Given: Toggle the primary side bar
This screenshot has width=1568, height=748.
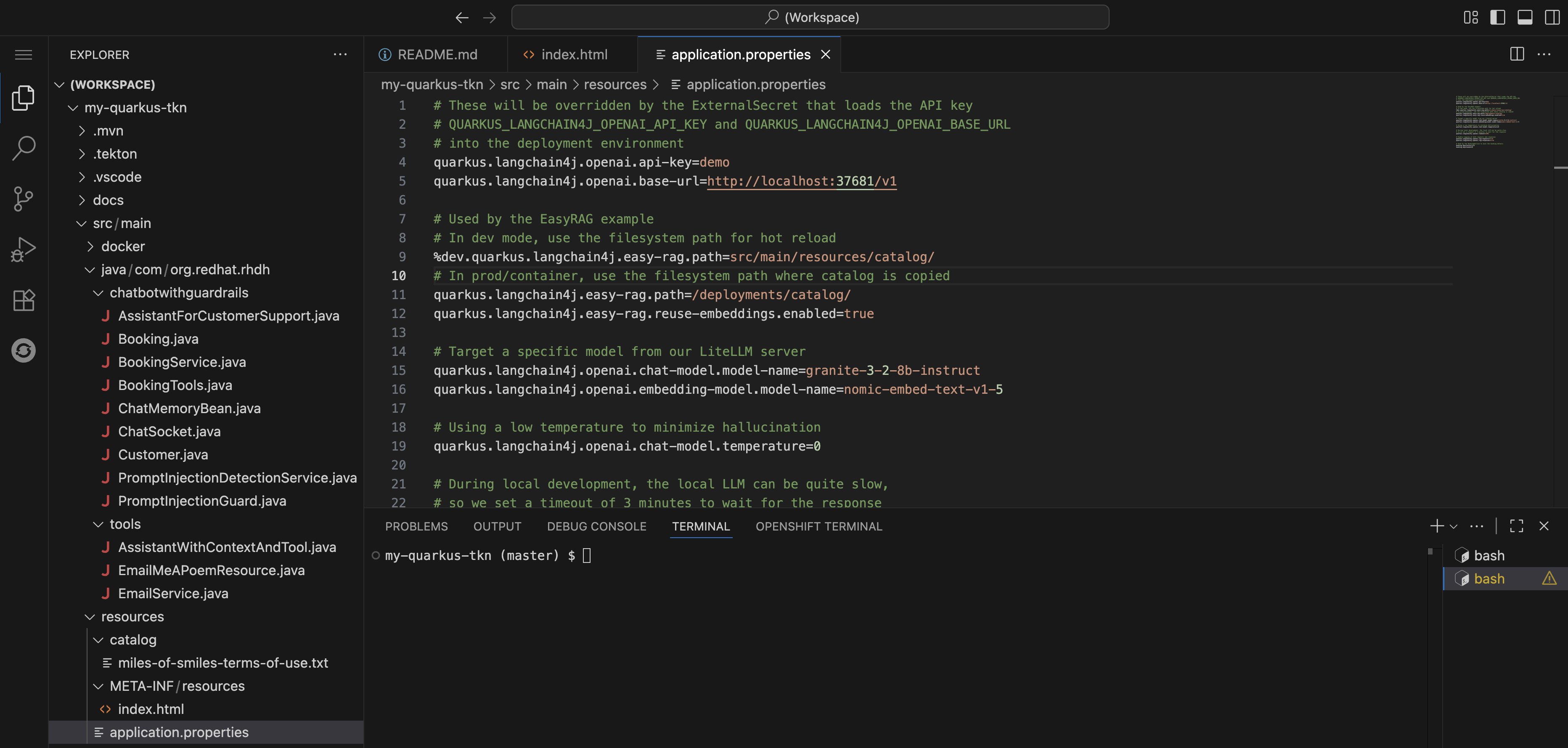Looking at the screenshot, I should 1497,17.
